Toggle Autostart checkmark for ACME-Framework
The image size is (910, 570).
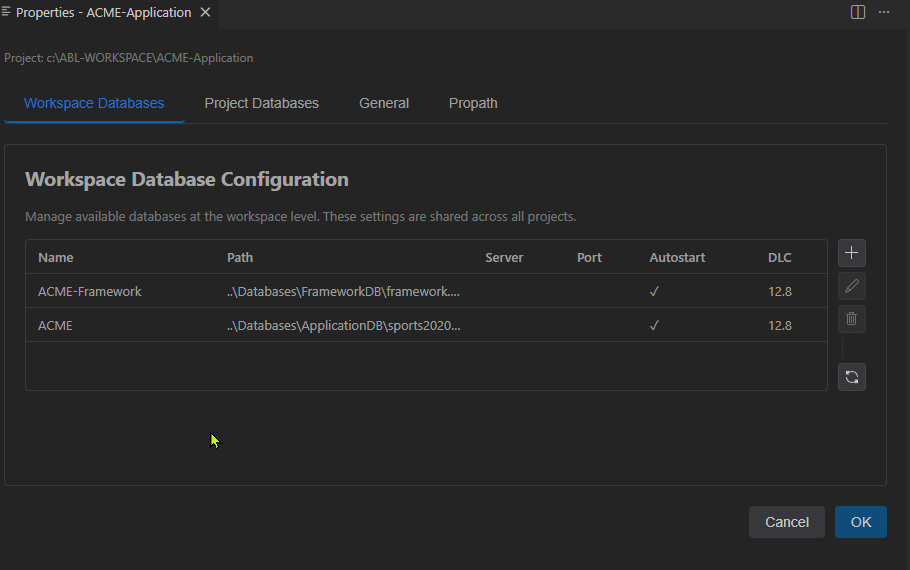(x=654, y=291)
